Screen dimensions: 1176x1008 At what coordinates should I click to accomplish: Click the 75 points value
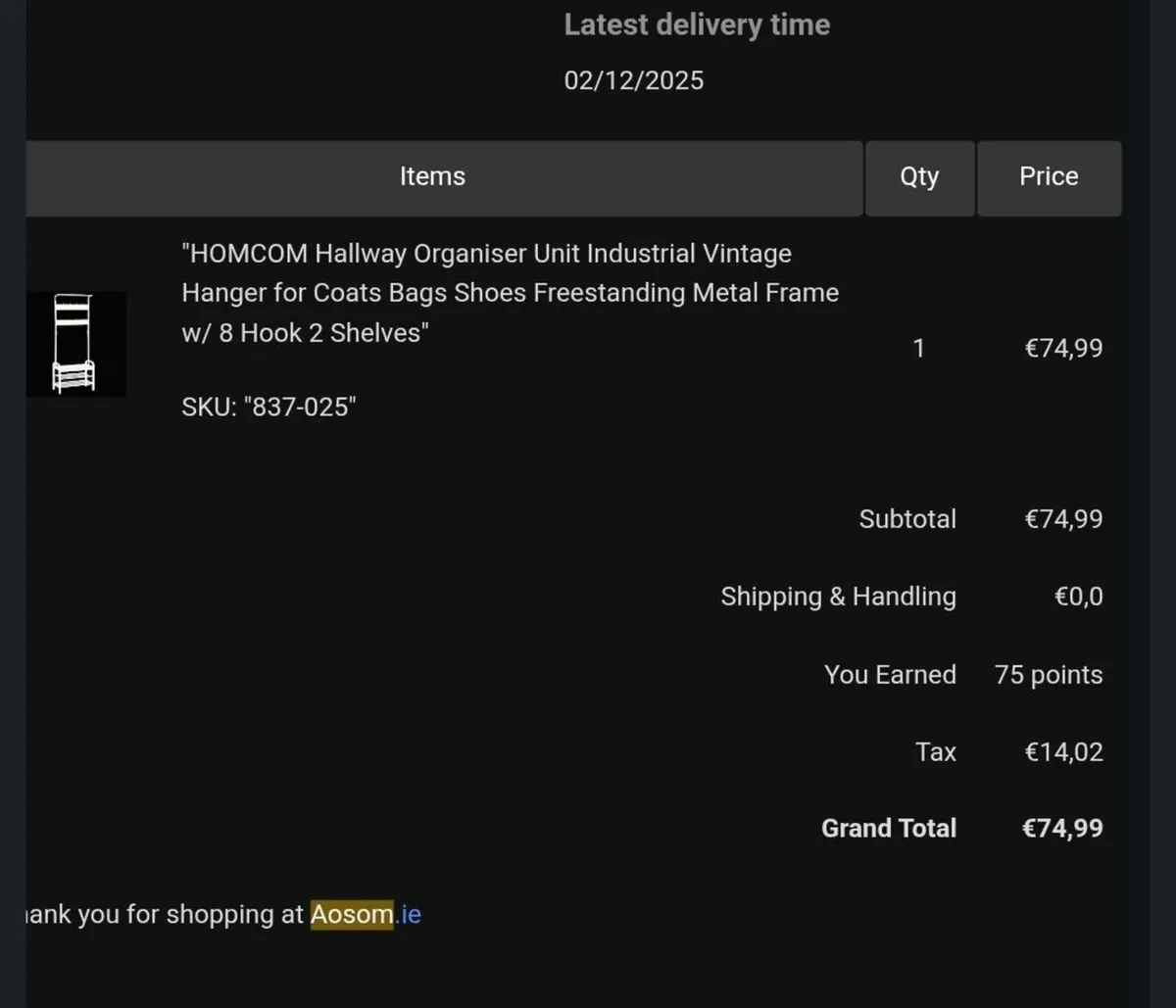(1048, 675)
